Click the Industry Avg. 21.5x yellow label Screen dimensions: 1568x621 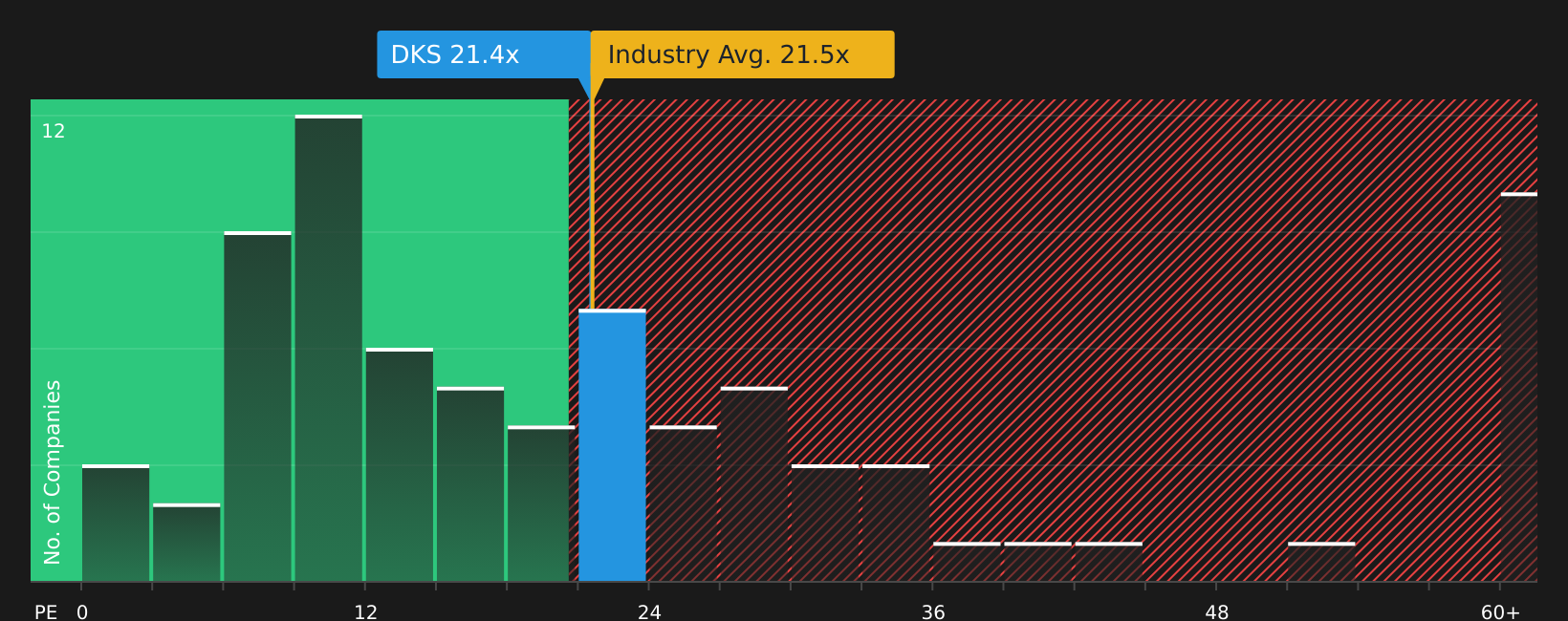742,54
